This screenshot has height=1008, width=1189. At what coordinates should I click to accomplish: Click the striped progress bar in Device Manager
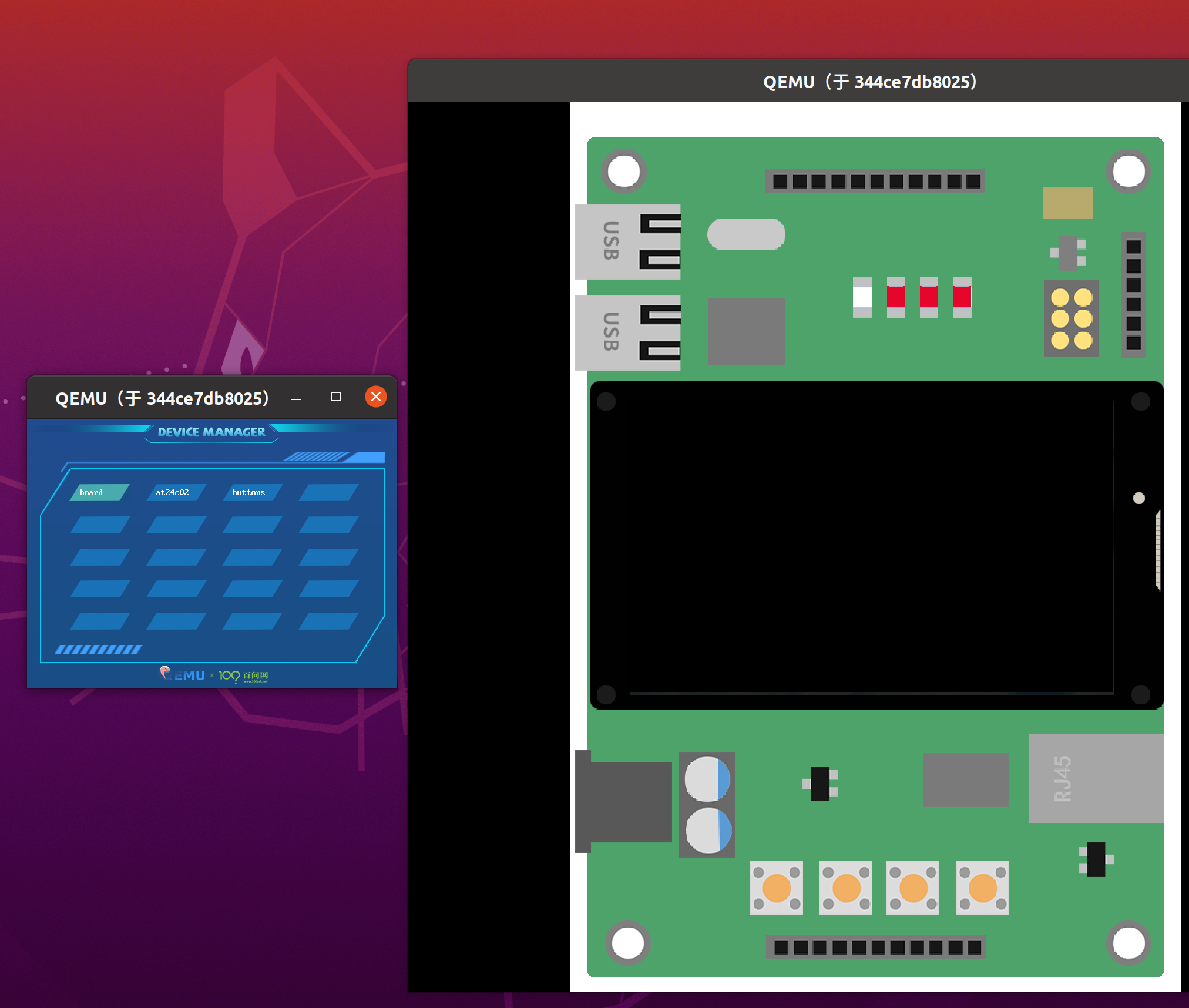point(99,649)
